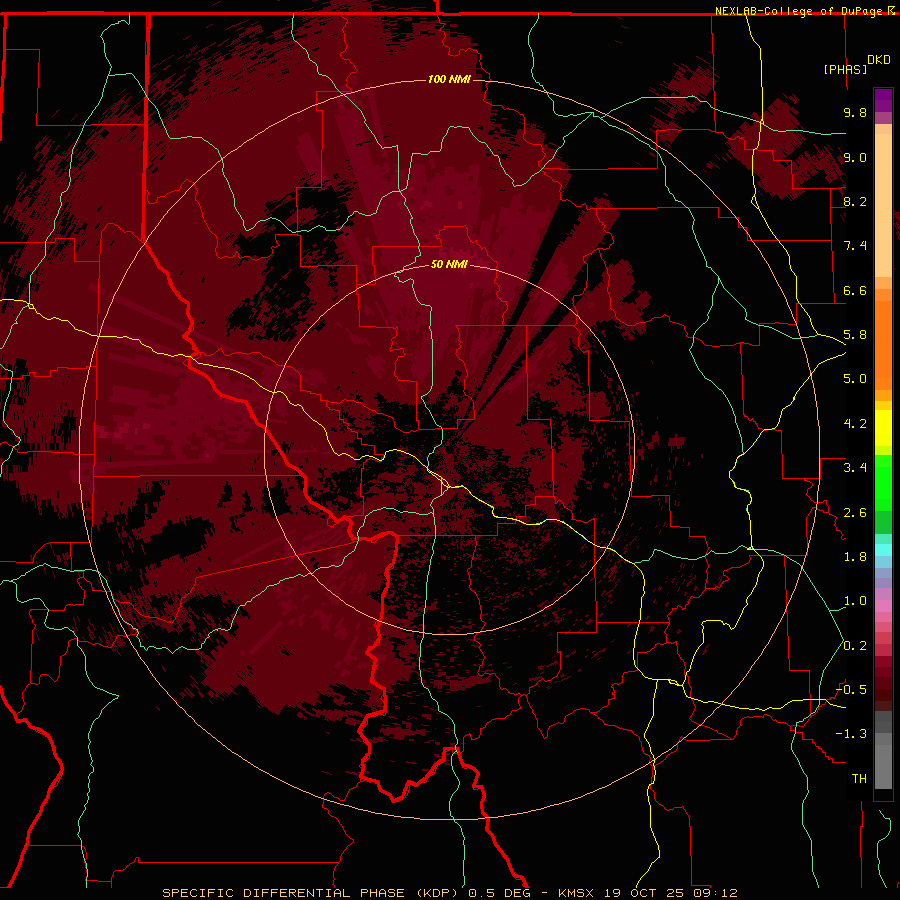The width and height of the screenshot is (900, 900).
Task: Click the 1.8 scale value
Action: 855,557
